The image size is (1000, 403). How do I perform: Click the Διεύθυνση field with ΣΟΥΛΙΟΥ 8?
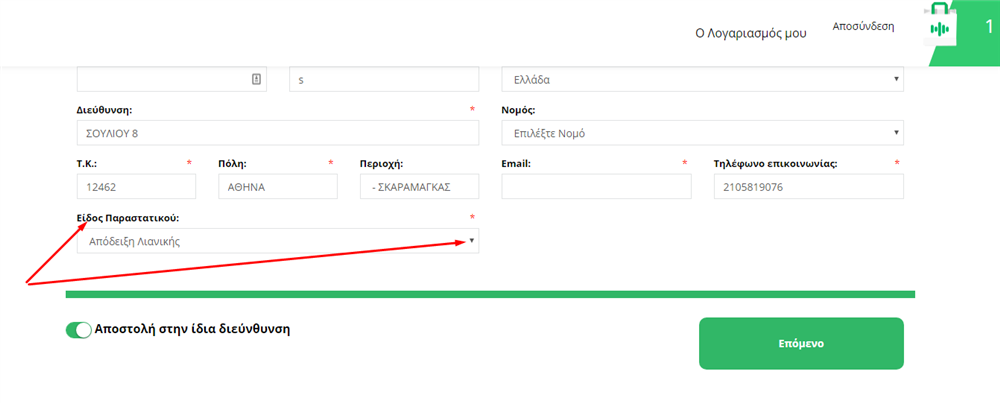pyautogui.click(x=277, y=133)
